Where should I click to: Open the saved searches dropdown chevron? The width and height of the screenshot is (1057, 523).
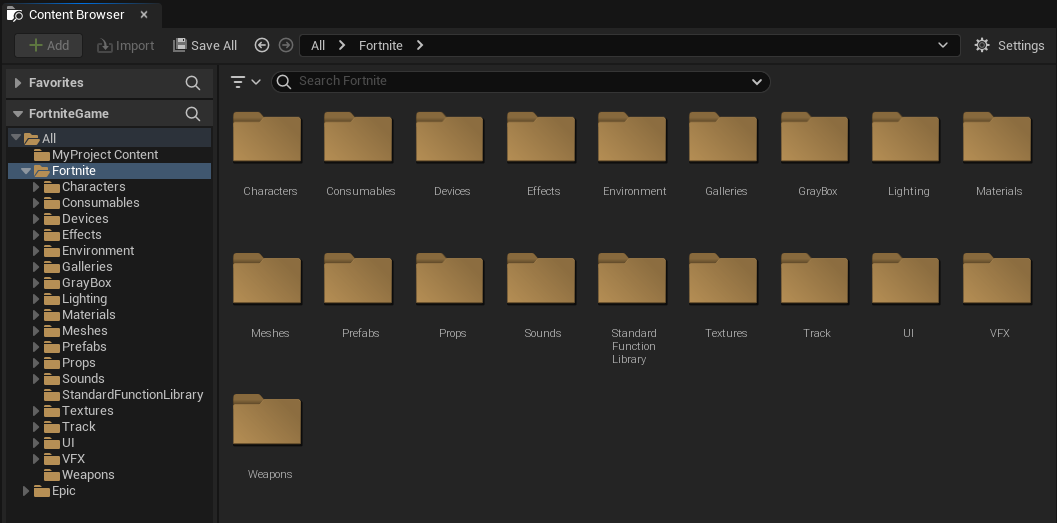756,82
